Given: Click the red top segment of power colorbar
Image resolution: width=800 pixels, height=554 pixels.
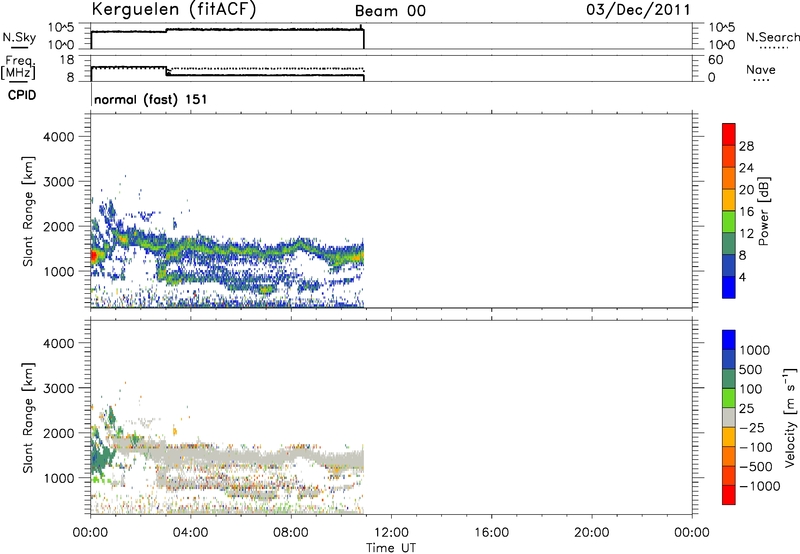Looking at the screenshot, I should click(729, 135).
